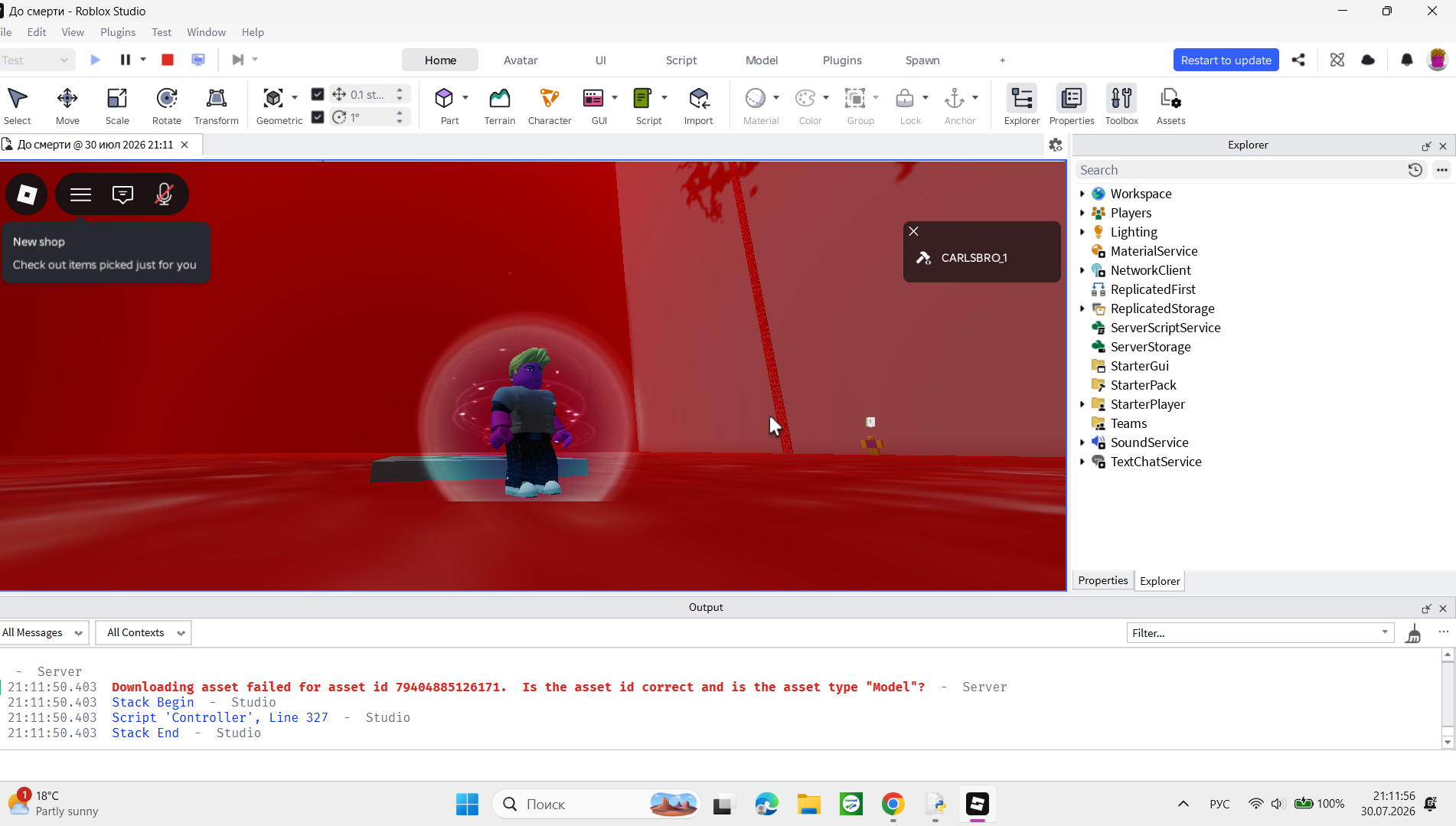Open the Terrain editor
The width and height of the screenshot is (1456, 826).
click(x=500, y=106)
